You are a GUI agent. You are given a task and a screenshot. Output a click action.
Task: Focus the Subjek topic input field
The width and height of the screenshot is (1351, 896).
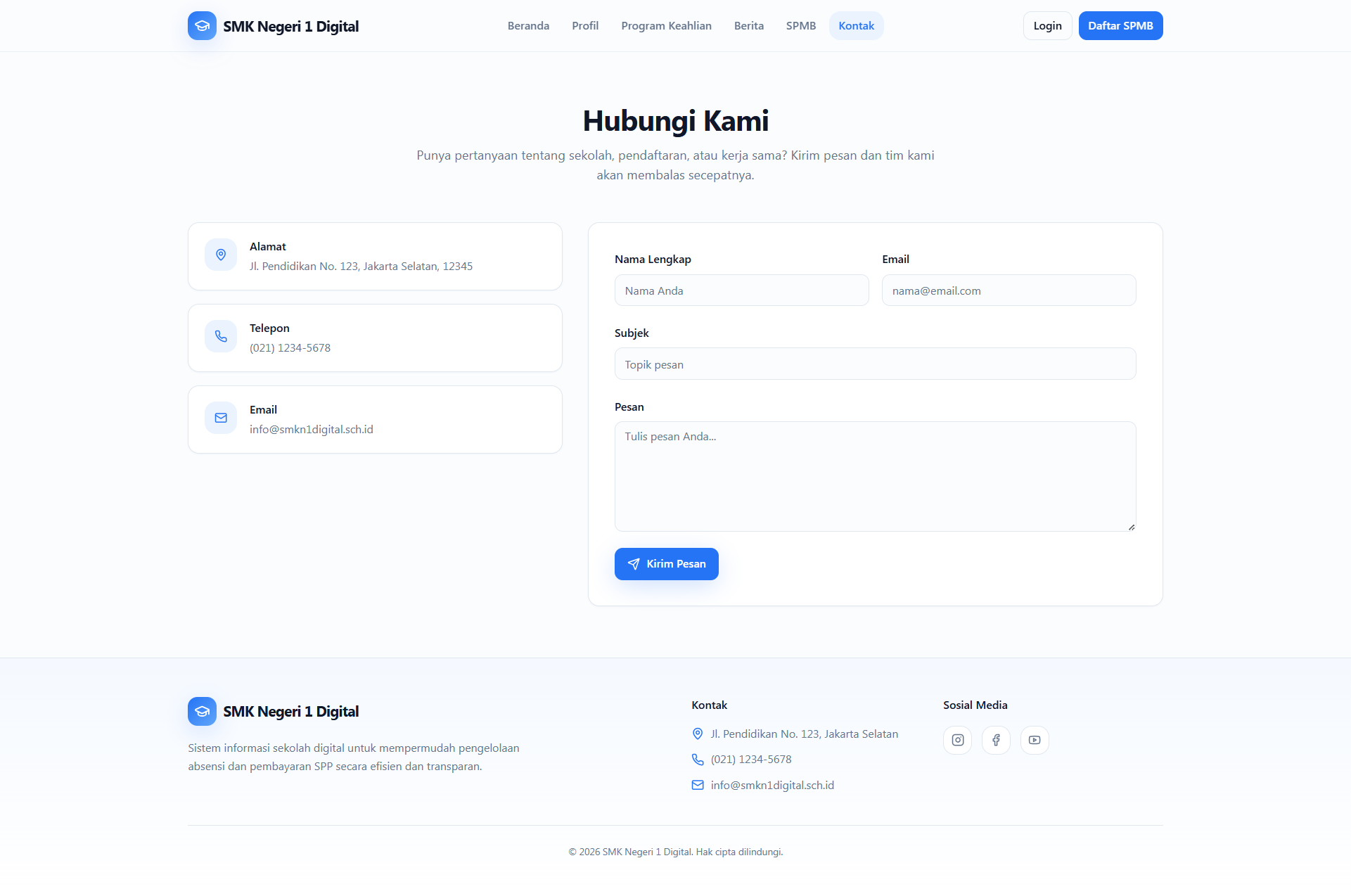[x=875, y=364]
